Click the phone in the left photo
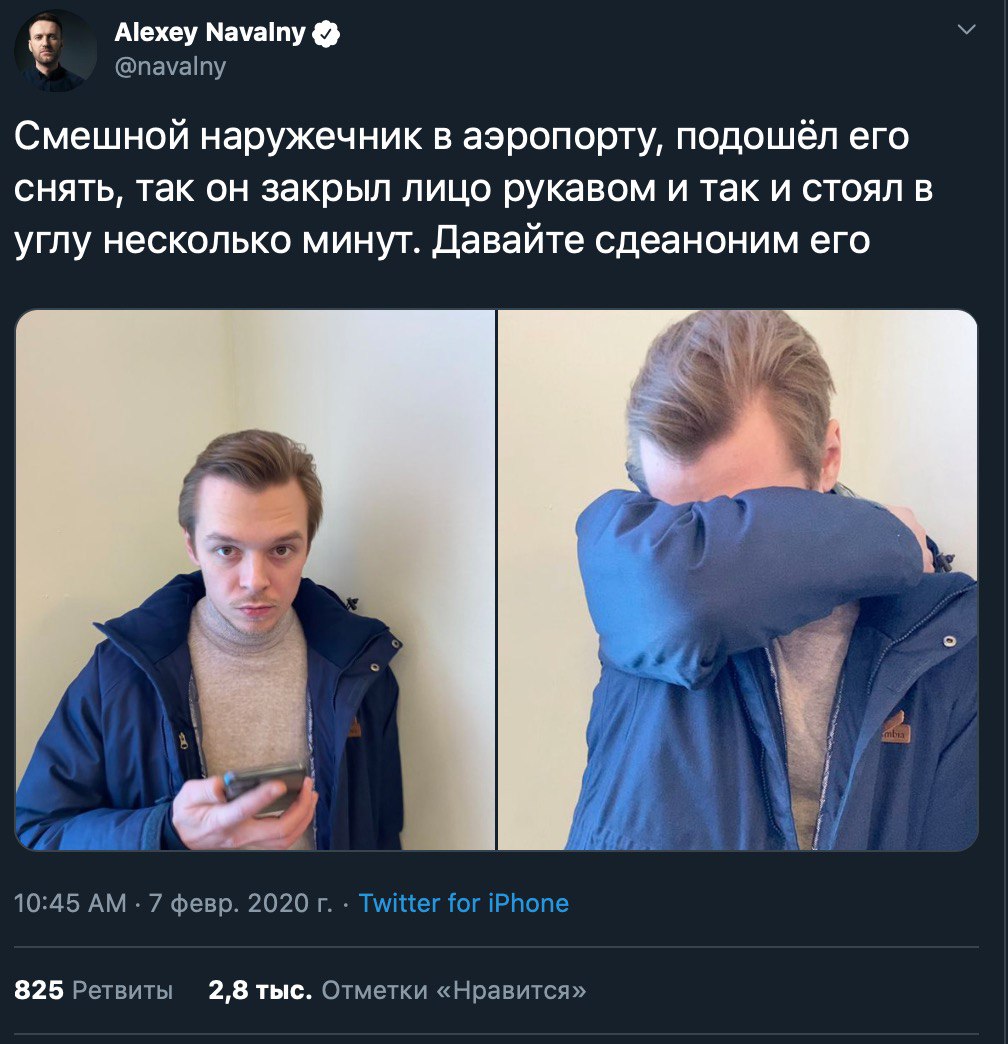This screenshot has height=1044, width=1008. (265, 790)
